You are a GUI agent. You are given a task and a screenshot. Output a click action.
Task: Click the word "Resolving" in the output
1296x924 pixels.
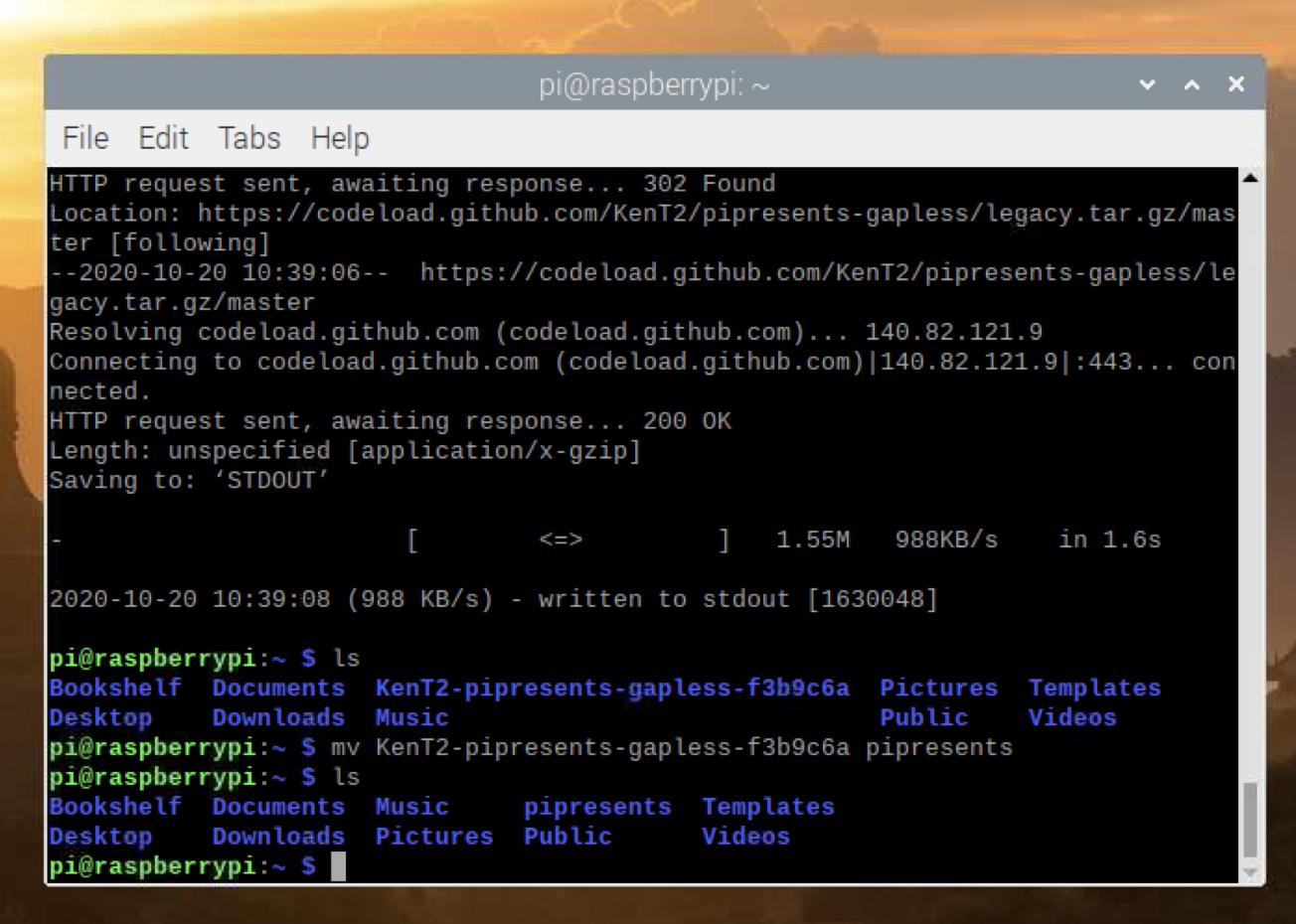[x=116, y=332]
